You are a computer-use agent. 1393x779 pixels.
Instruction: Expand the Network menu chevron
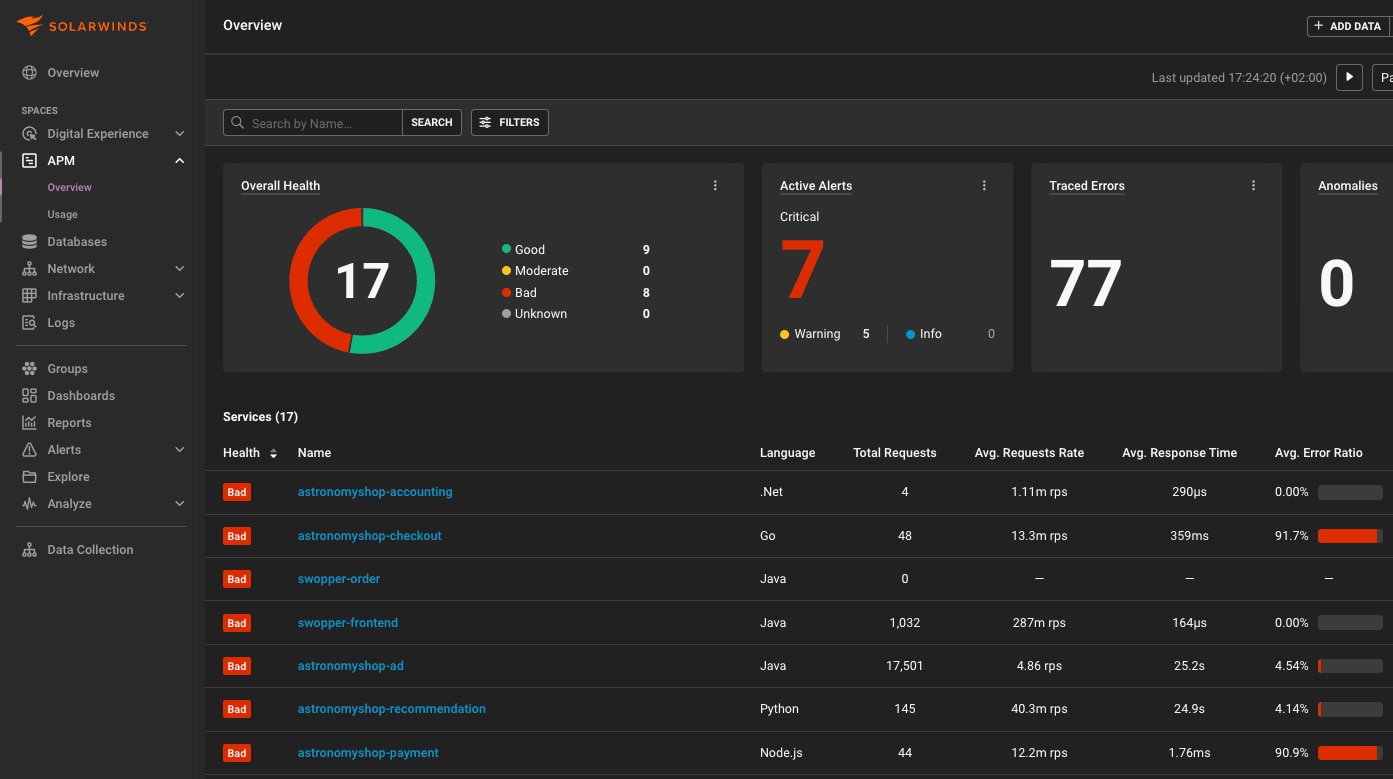(179, 269)
